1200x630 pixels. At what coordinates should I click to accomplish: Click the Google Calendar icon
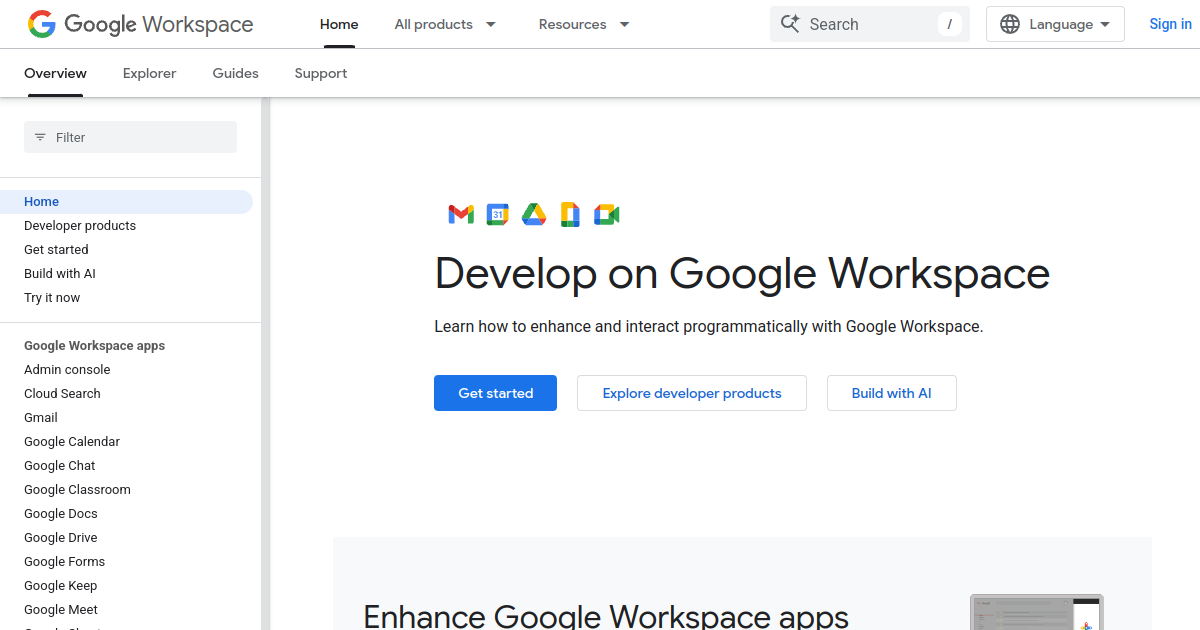[497, 214]
